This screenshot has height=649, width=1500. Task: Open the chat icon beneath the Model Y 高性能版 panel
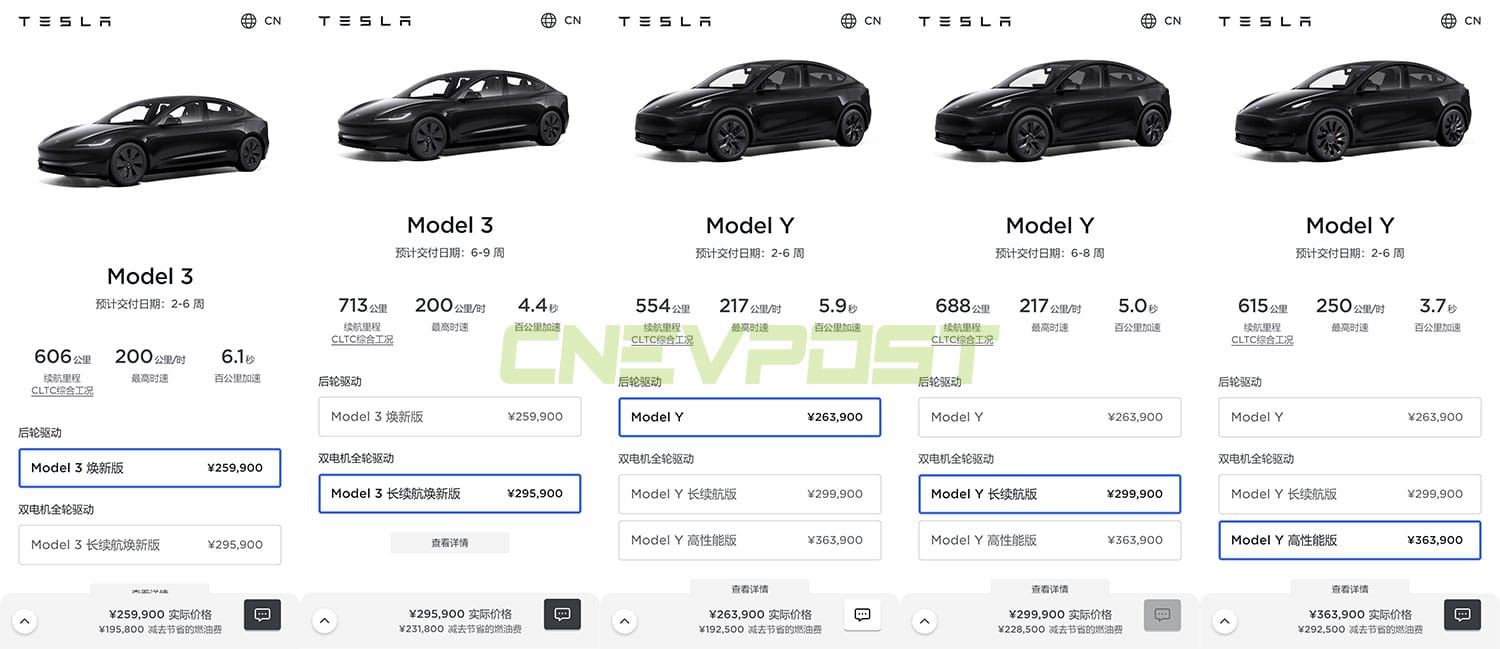tap(1461, 615)
